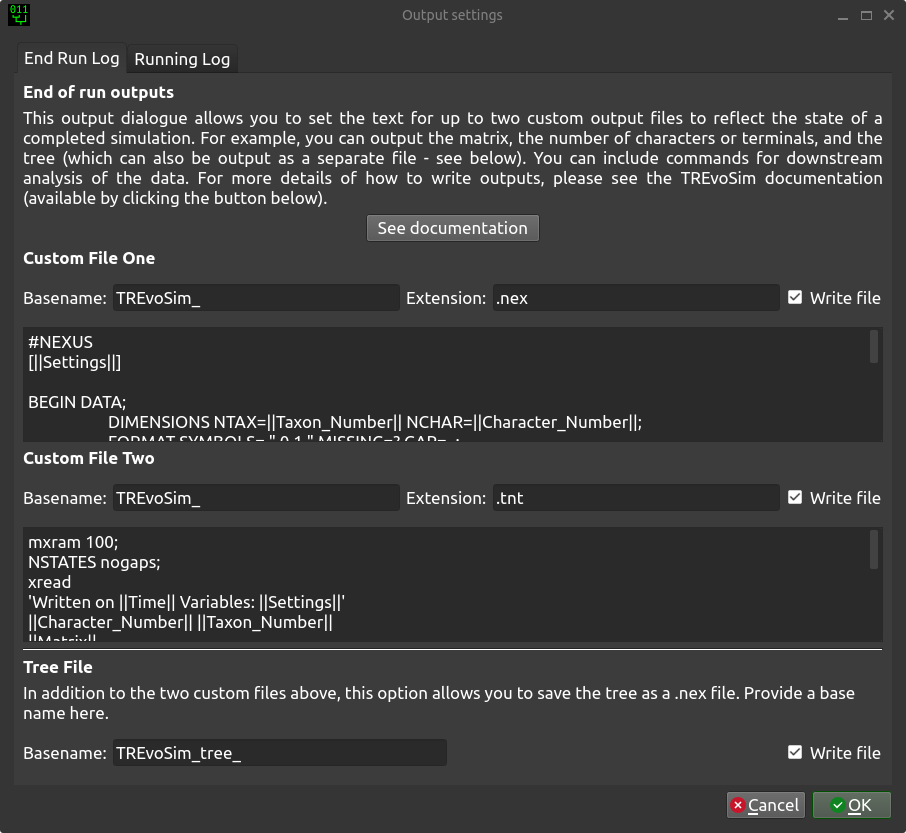Viewport: 906px width, 833px height.
Task: Click Custom File Two Basename field
Action: pyautogui.click(x=256, y=498)
